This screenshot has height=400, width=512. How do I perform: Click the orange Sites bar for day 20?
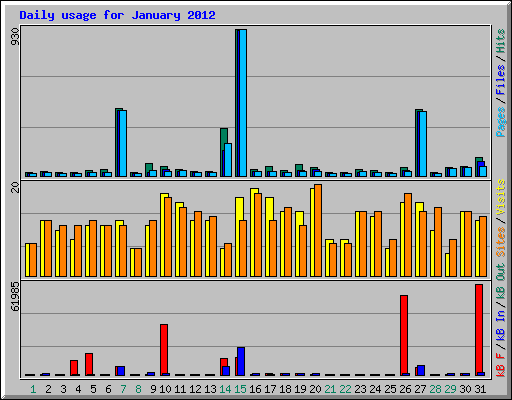click(x=318, y=231)
